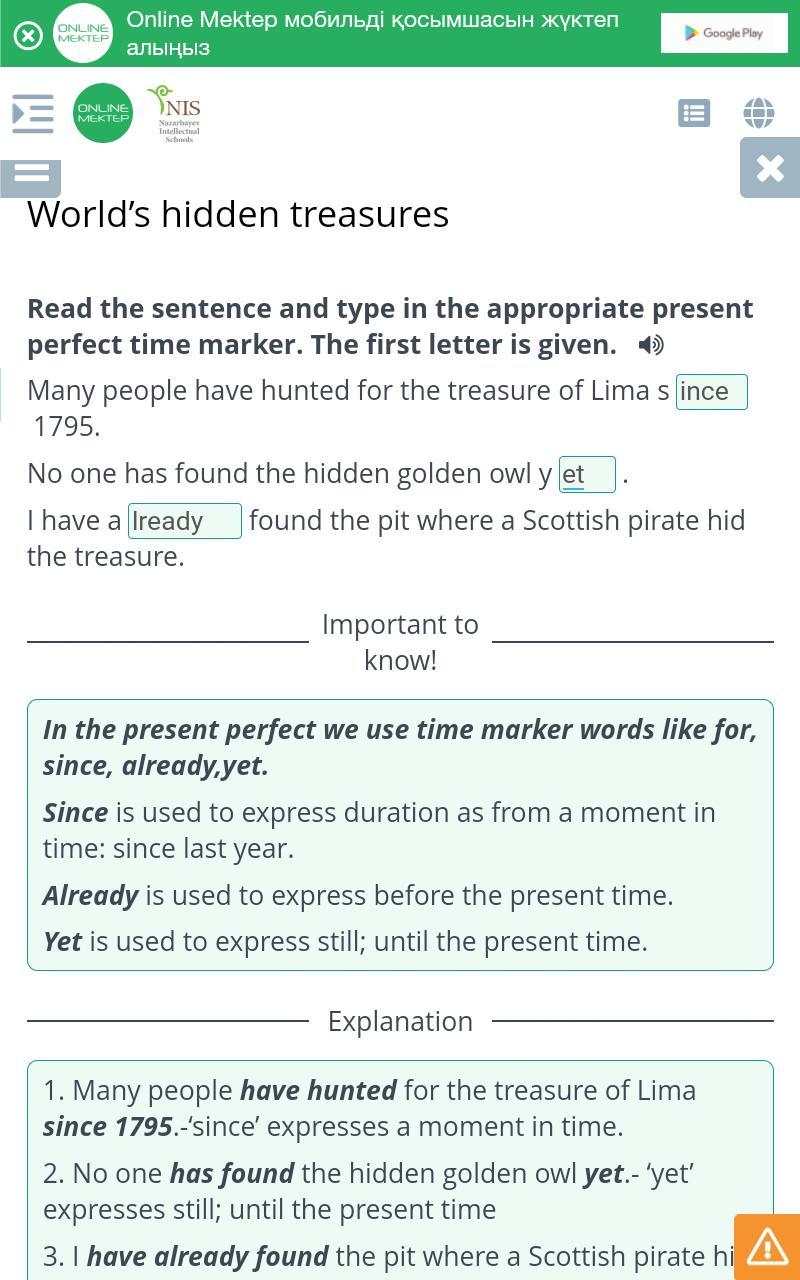This screenshot has width=800, height=1280.
Task: Click the 'World's hidden treasures' heading
Action: click(238, 214)
